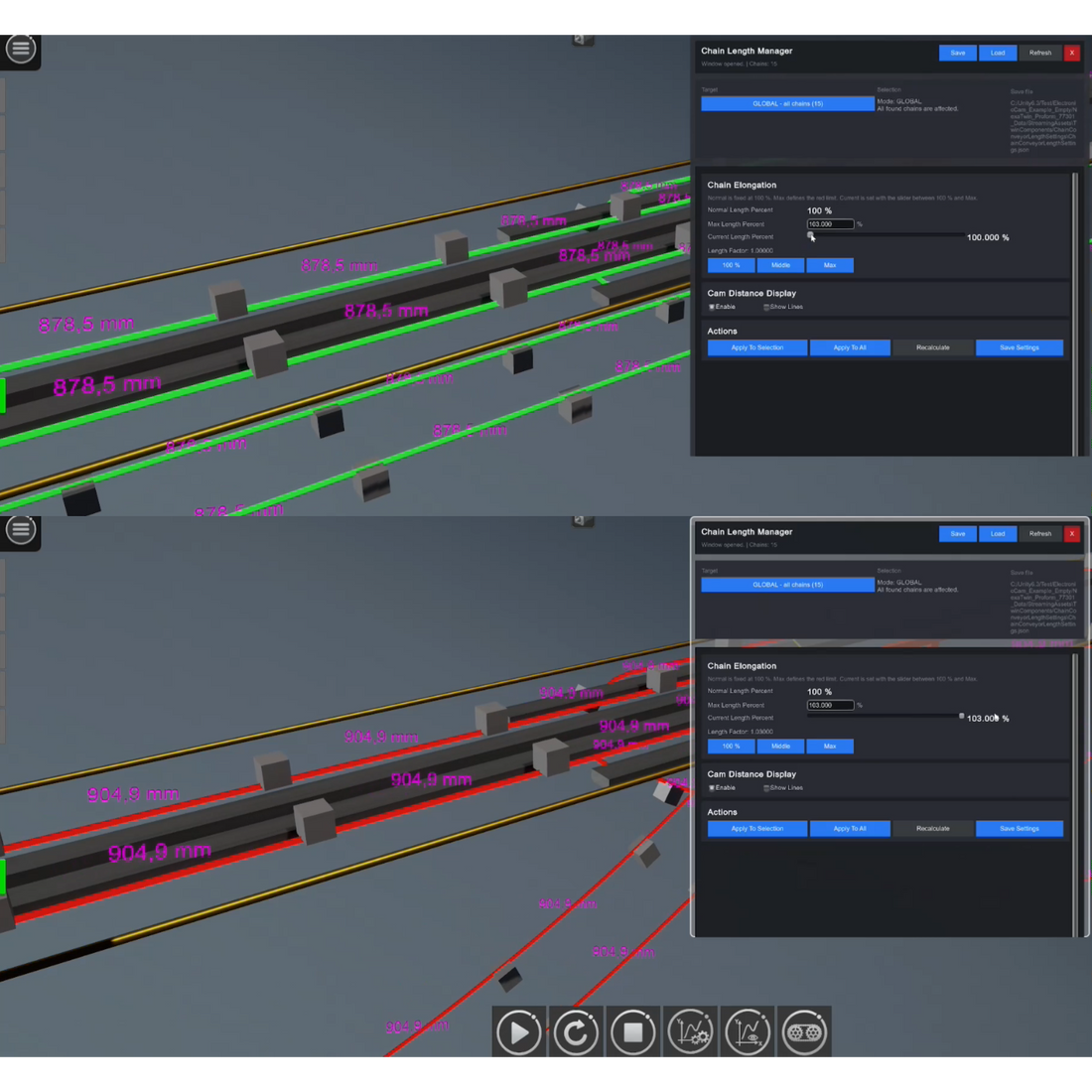
Task: Click the Middle preset in upper panel
Action: [x=780, y=265]
